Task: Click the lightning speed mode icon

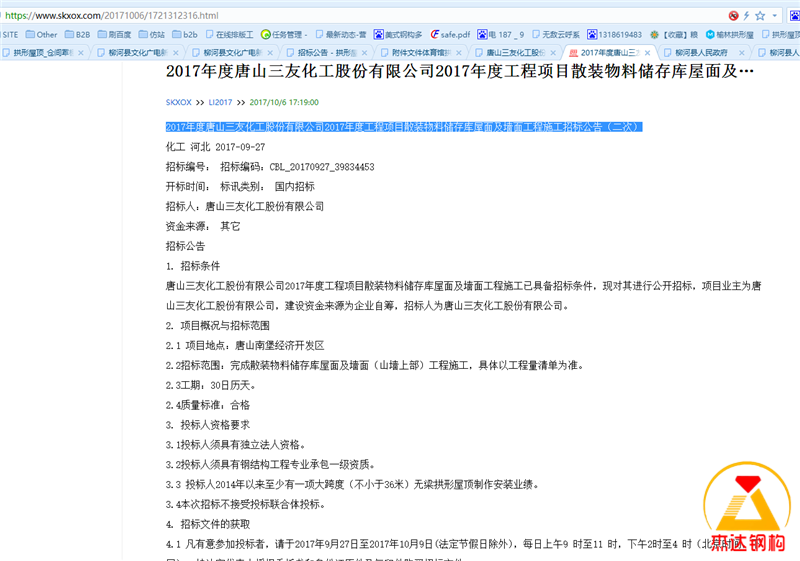Action: point(746,16)
